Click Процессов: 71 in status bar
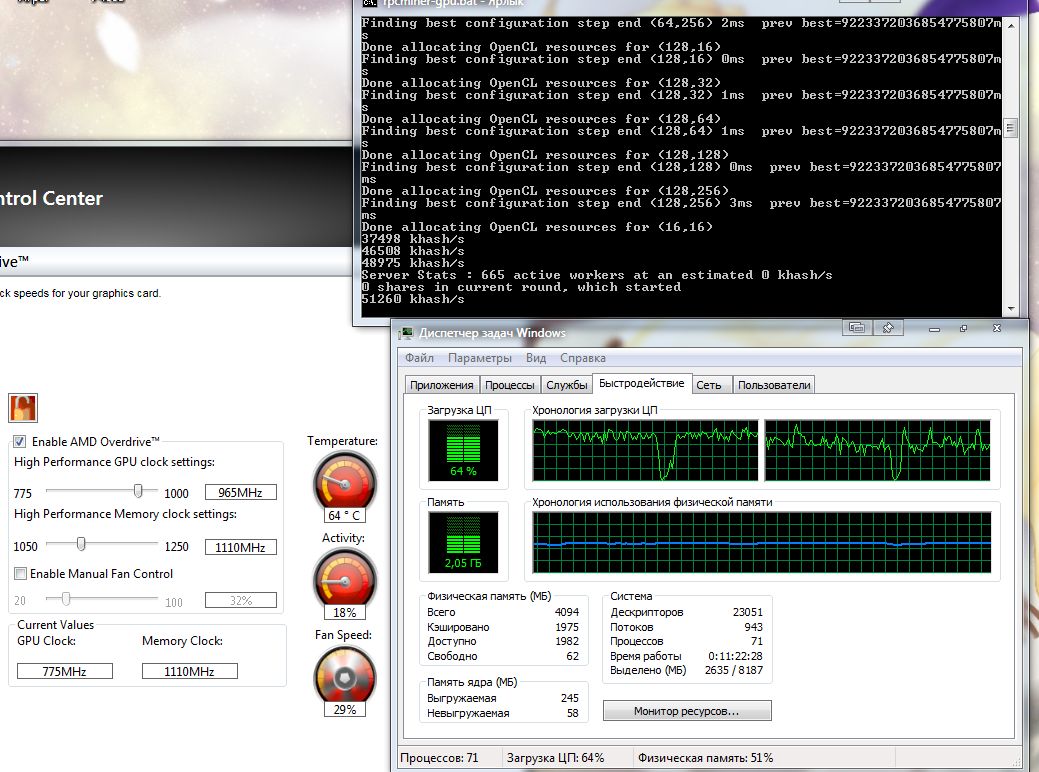 tap(439, 757)
